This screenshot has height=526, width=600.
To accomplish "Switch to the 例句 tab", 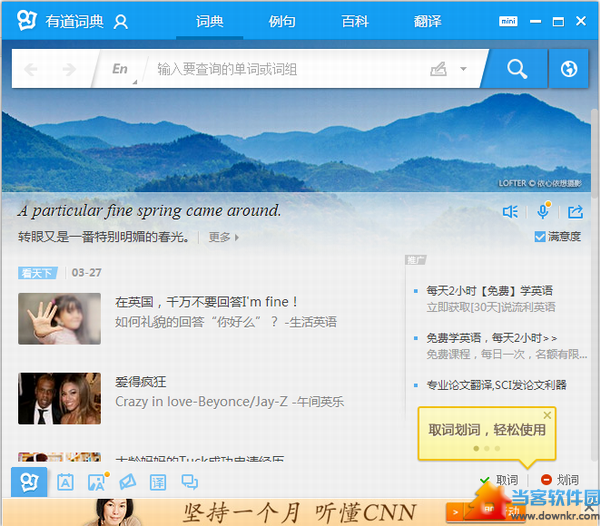I will [x=282, y=21].
